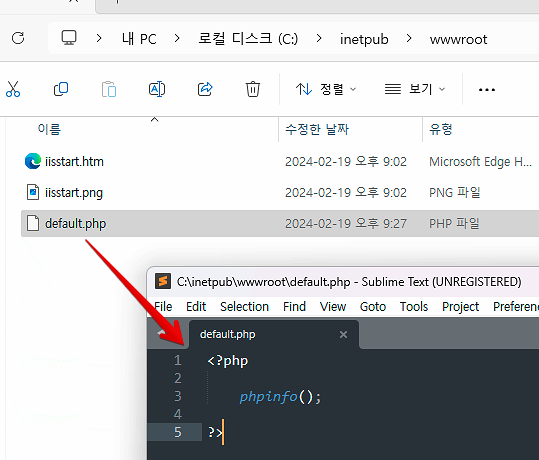Click the Sublime Text logo in title bar

coord(163,281)
